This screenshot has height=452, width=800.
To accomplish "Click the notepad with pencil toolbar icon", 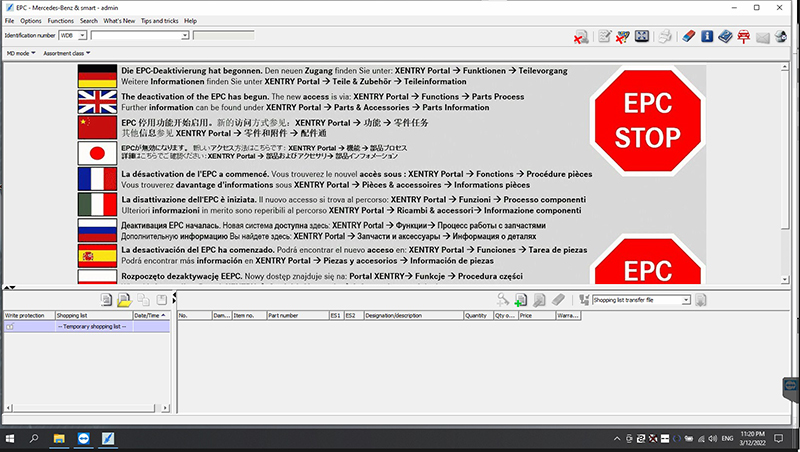I will 605,36.
